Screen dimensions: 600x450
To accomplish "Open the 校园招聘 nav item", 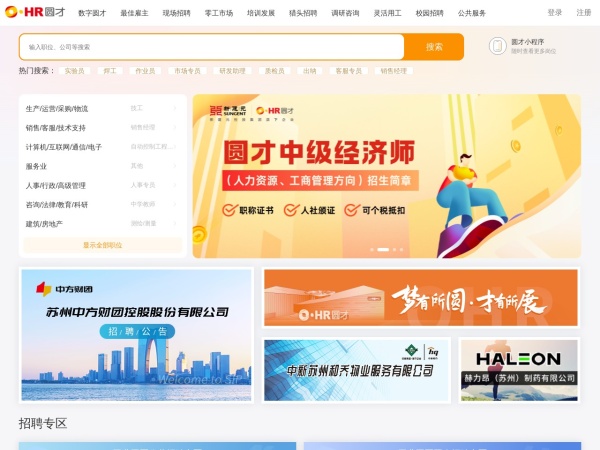I will coord(430,13).
